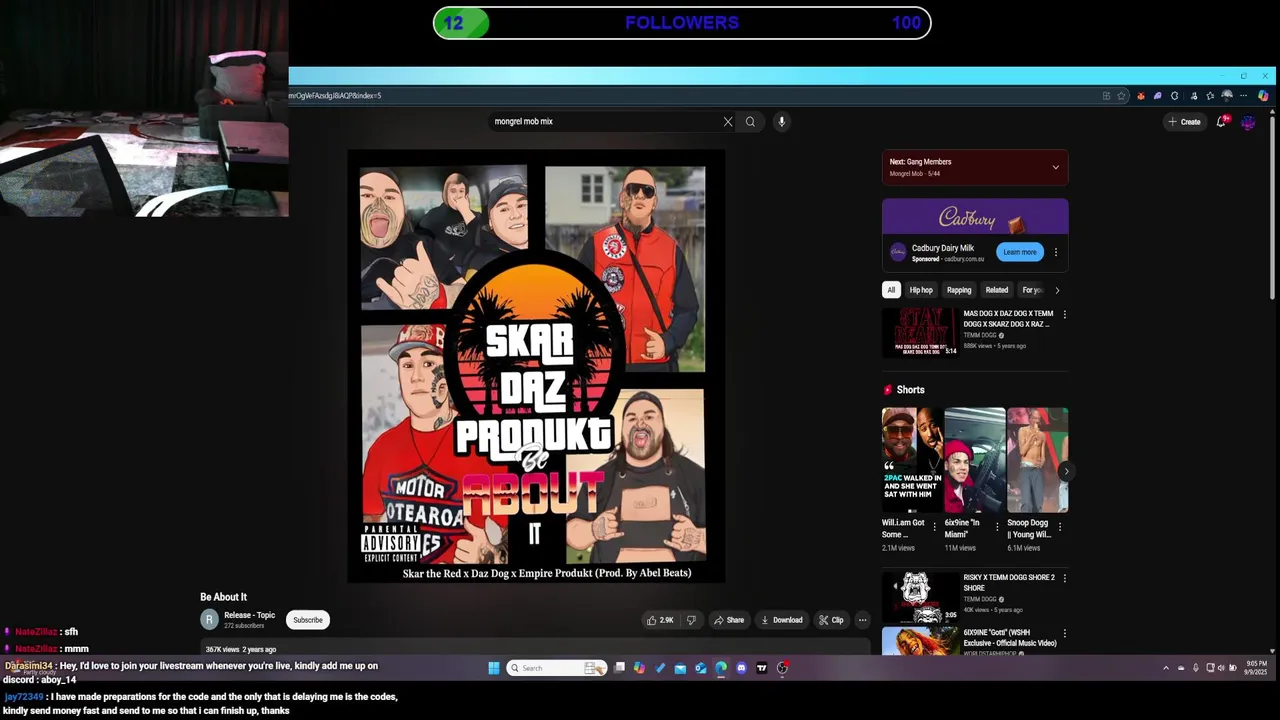Image resolution: width=1280 pixels, height=720 pixels.
Task: Open the clock showing 9:05 PM
Action: click(1257, 667)
